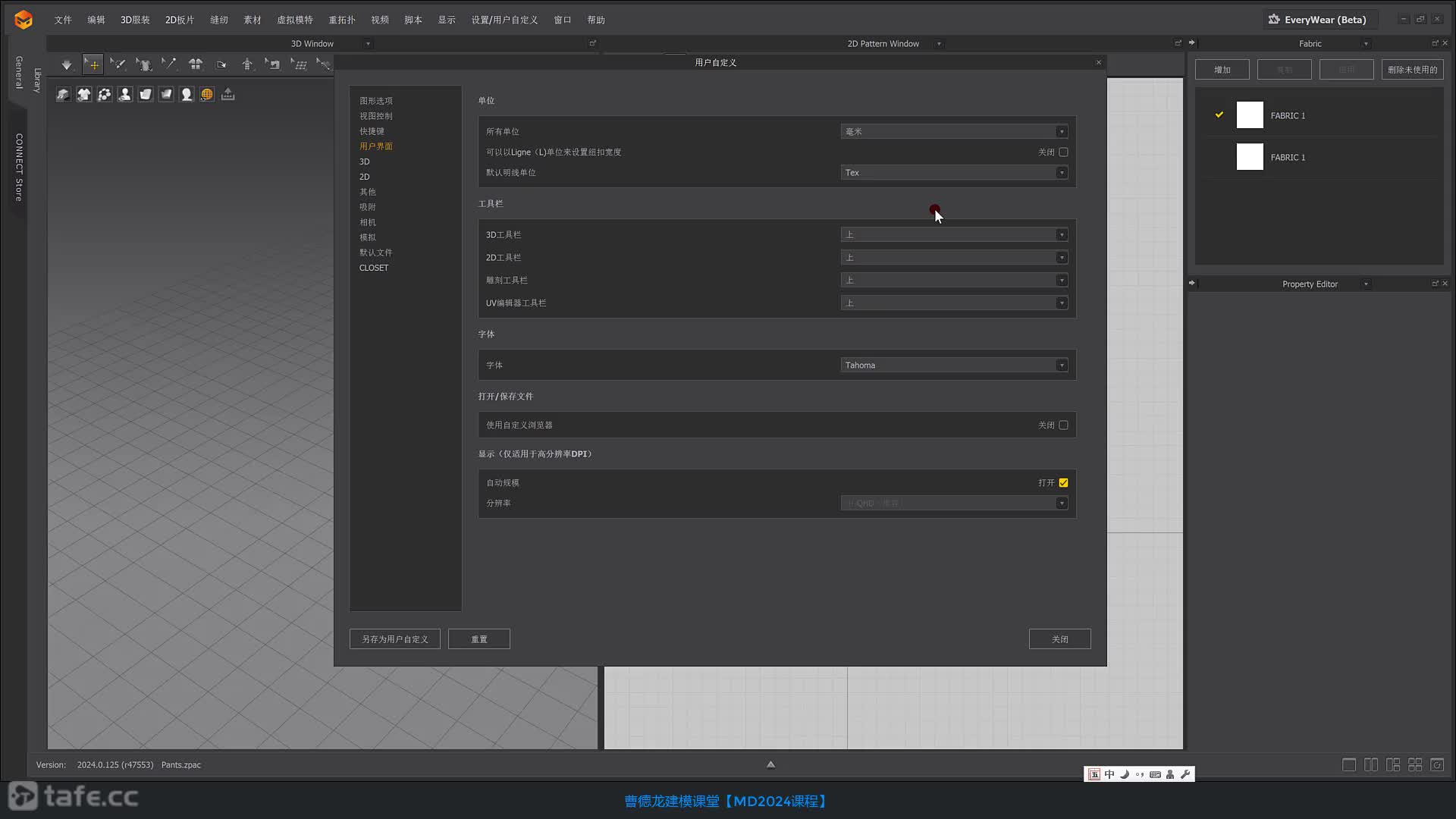Image resolution: width=1456 pixels, height=819 pixels.
Task: Select 图形选项 category
Action: coord(376,101)
